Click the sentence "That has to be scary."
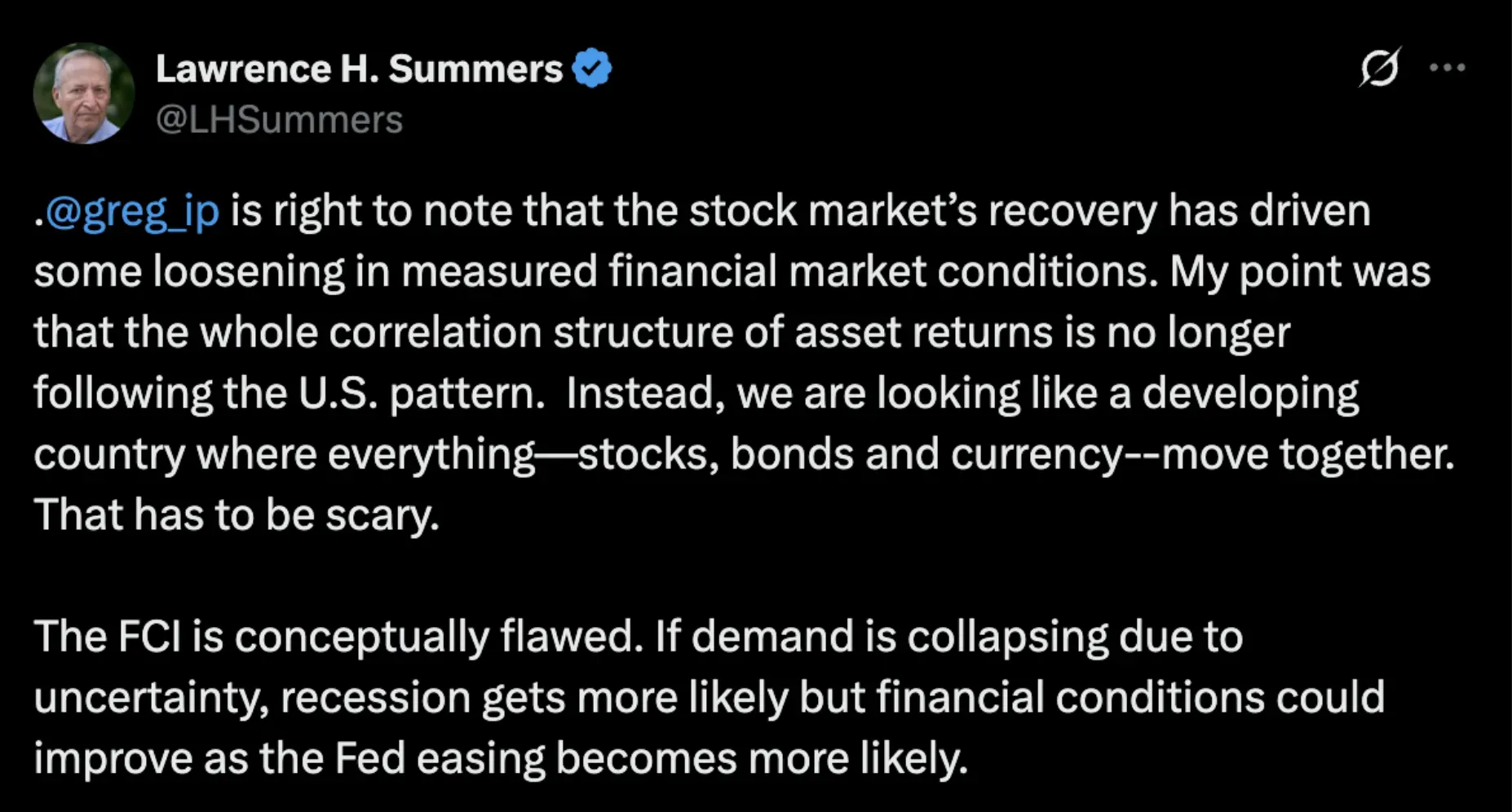 click(237, 515)
